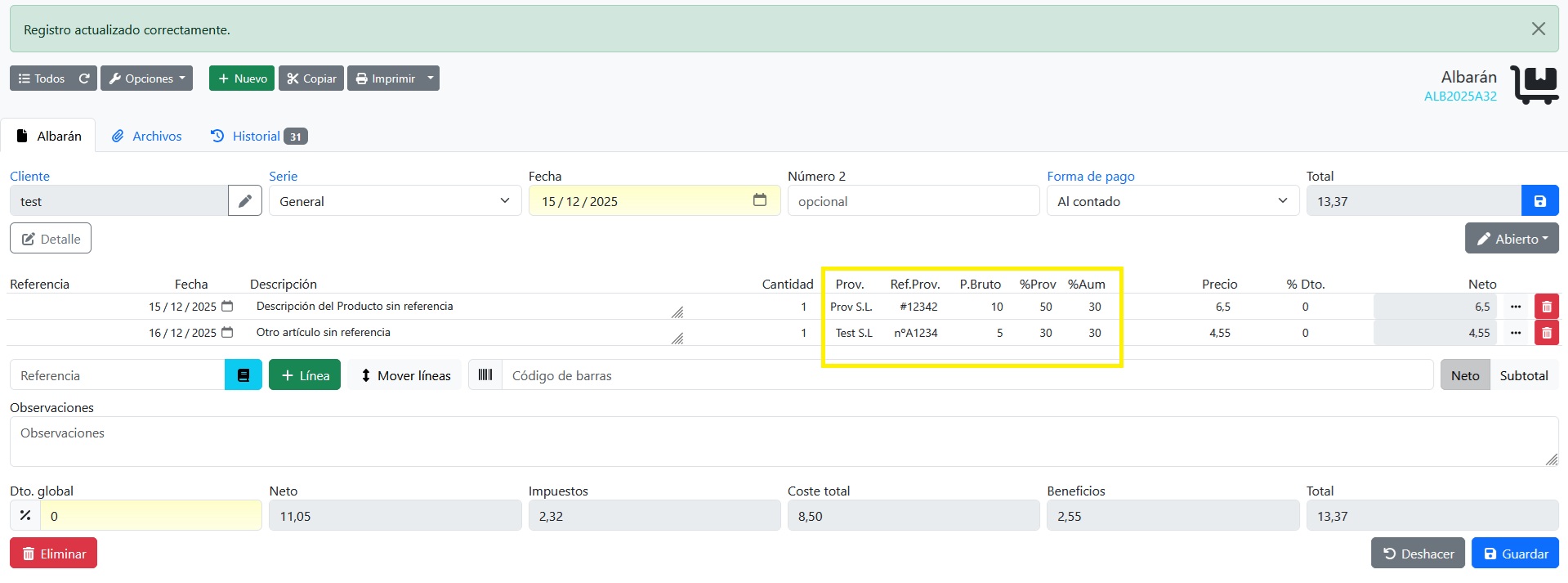Viewport: 1568px width, 583px height.
Task: Open the three-dots menu on the first line
Action: tap(1516, 307)
